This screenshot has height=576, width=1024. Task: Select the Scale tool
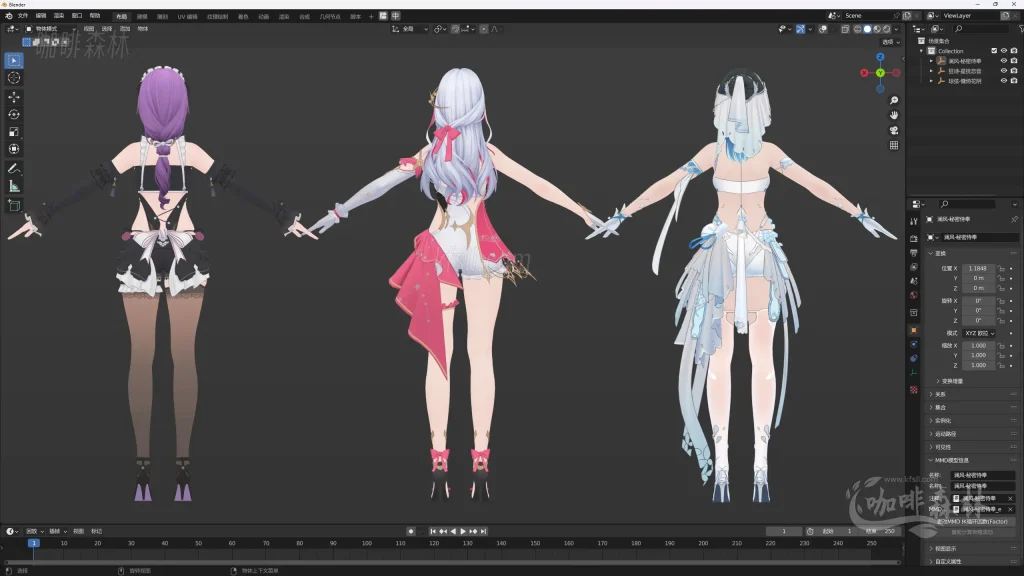click(14, 132)
